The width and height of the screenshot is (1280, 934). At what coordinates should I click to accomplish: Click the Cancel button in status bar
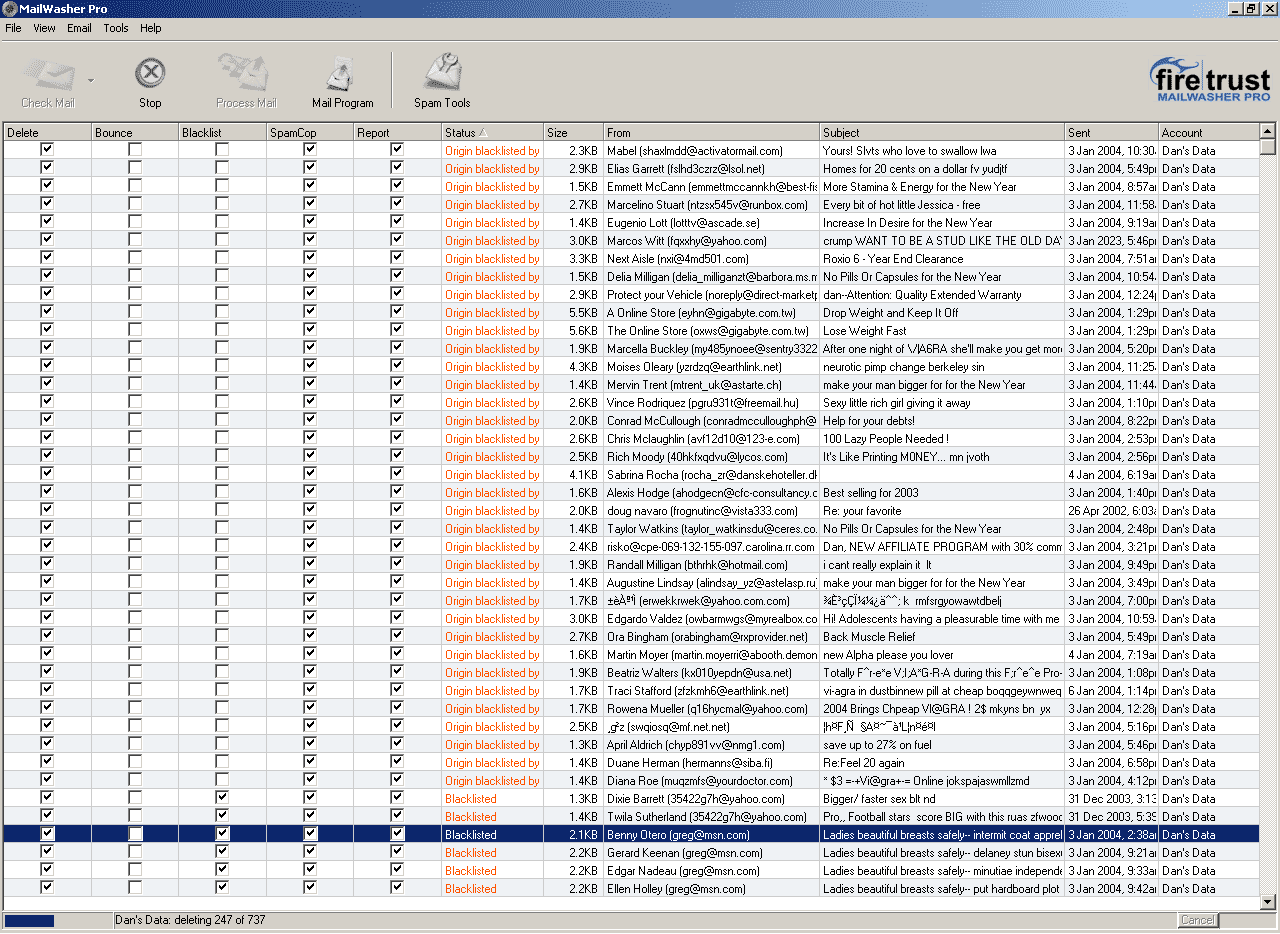pos(1197,920)
